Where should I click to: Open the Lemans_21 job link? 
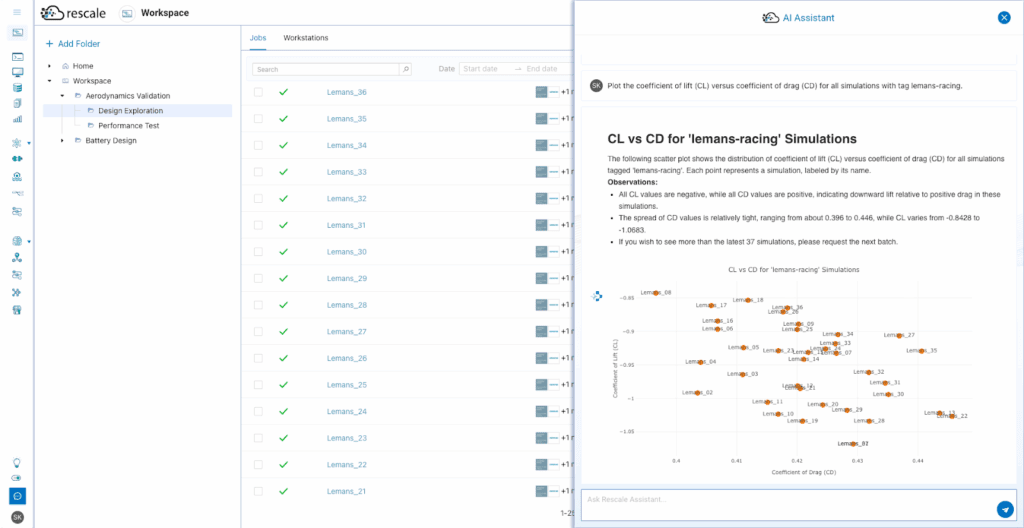click(347, 491)
